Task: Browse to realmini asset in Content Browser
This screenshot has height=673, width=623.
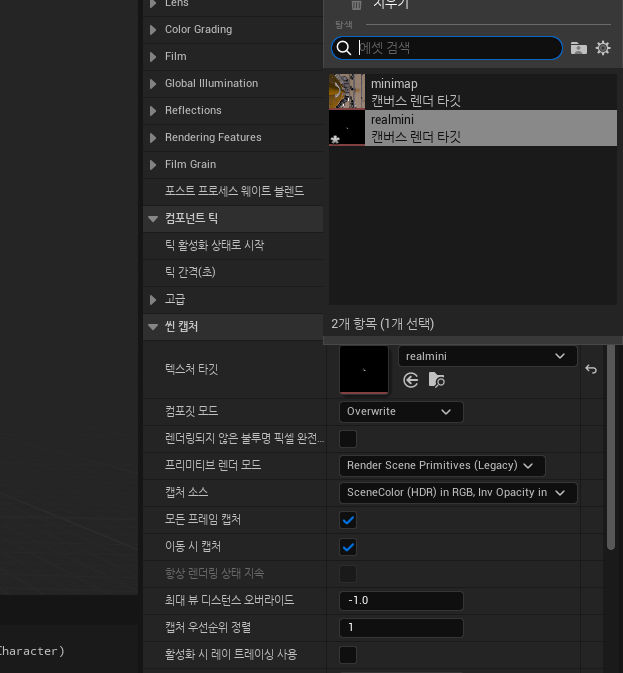Action: point(436,380)
